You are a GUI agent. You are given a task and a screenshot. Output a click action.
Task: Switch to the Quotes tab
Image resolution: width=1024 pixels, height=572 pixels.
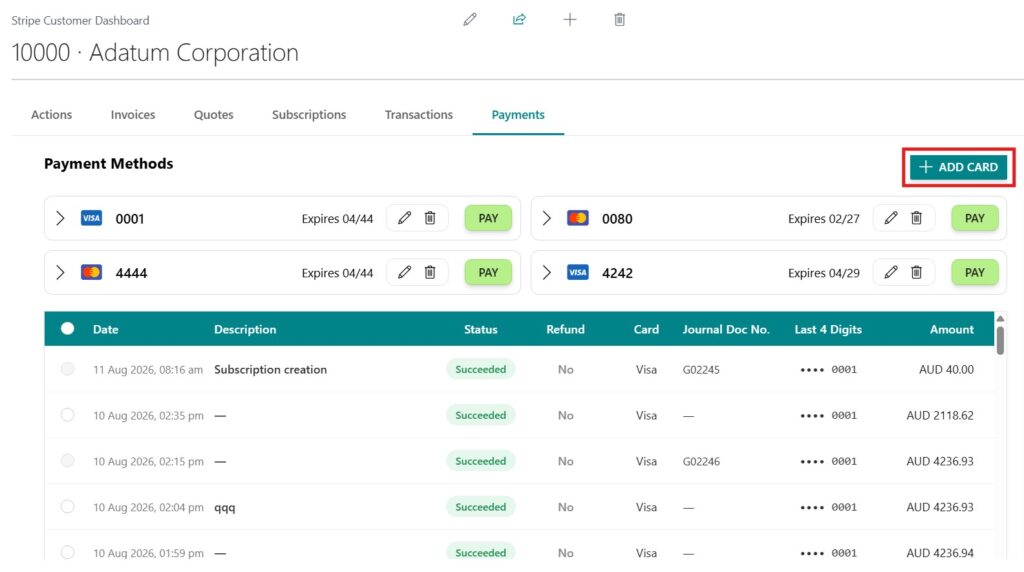(214, 115)
